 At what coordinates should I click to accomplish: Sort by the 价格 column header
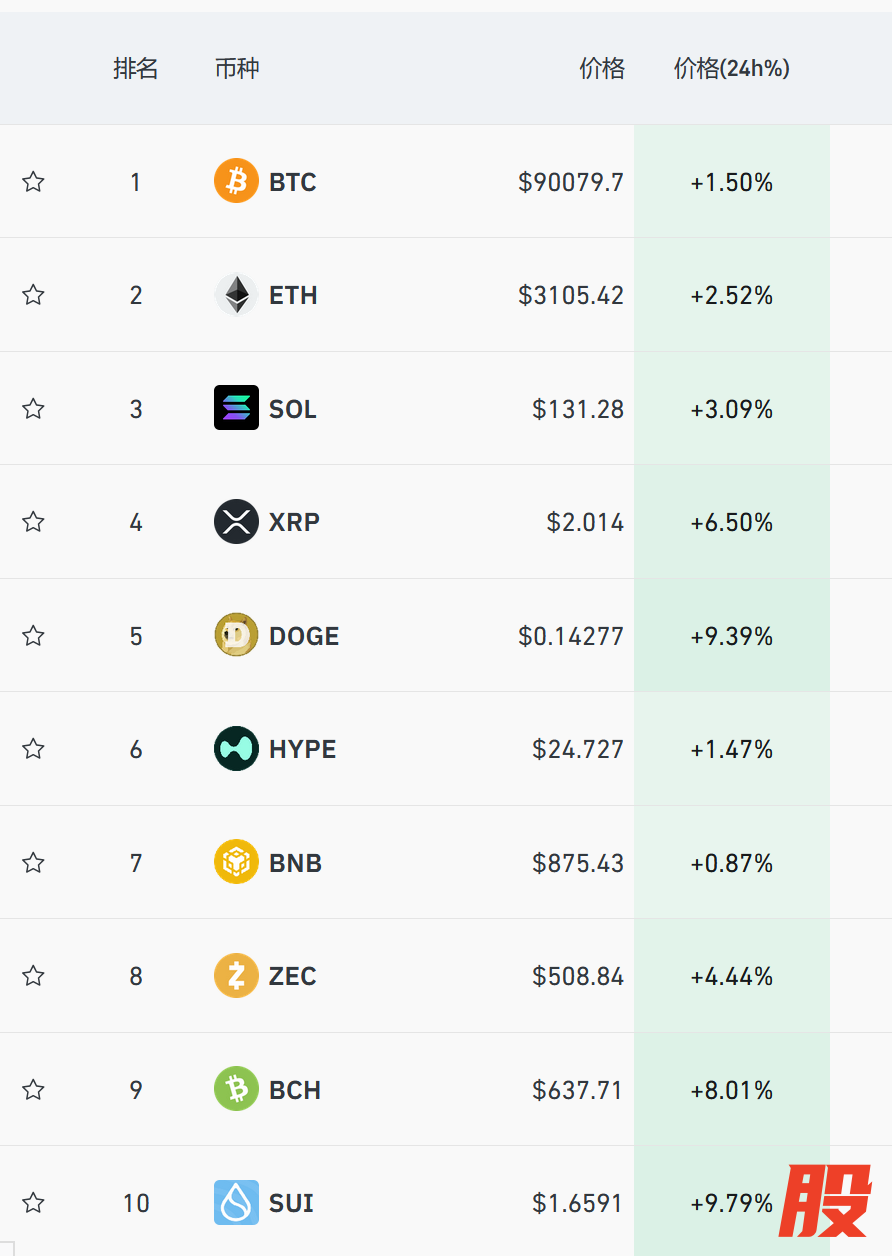click(x=602, y=69)
